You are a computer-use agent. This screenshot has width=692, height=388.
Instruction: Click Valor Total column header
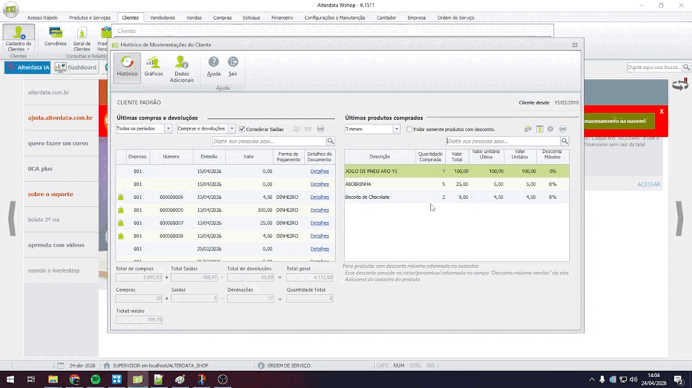457,156
